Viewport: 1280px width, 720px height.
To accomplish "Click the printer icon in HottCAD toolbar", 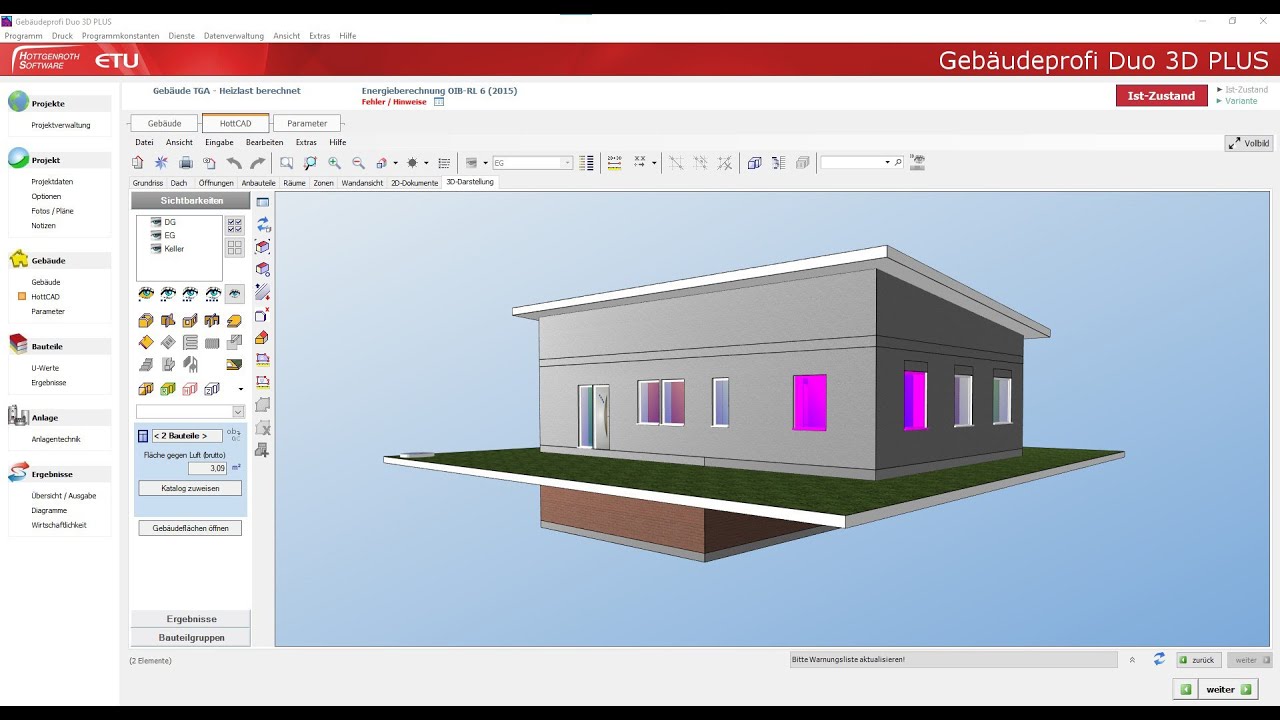I will coord(185,162).
